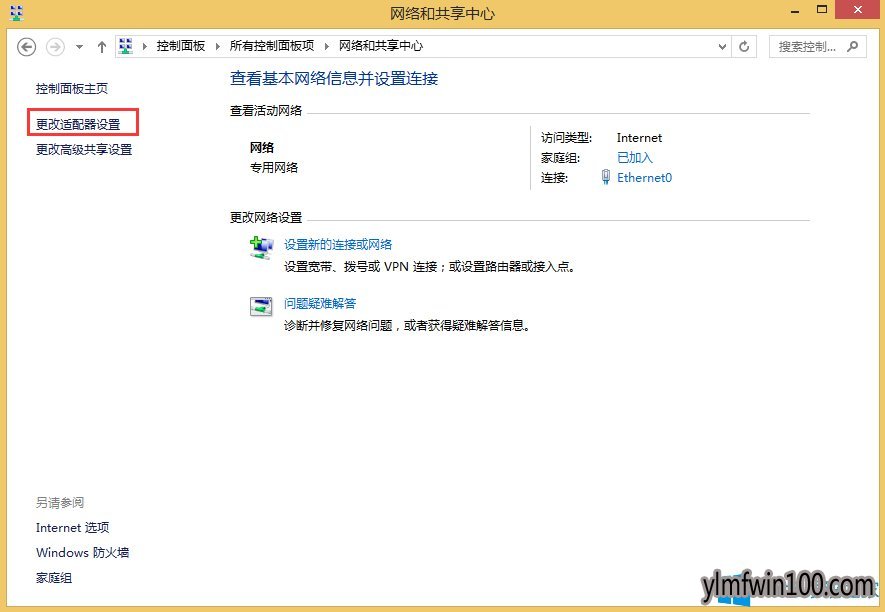
Task: Click the 已加入 homegroup link
Action: 635,158
